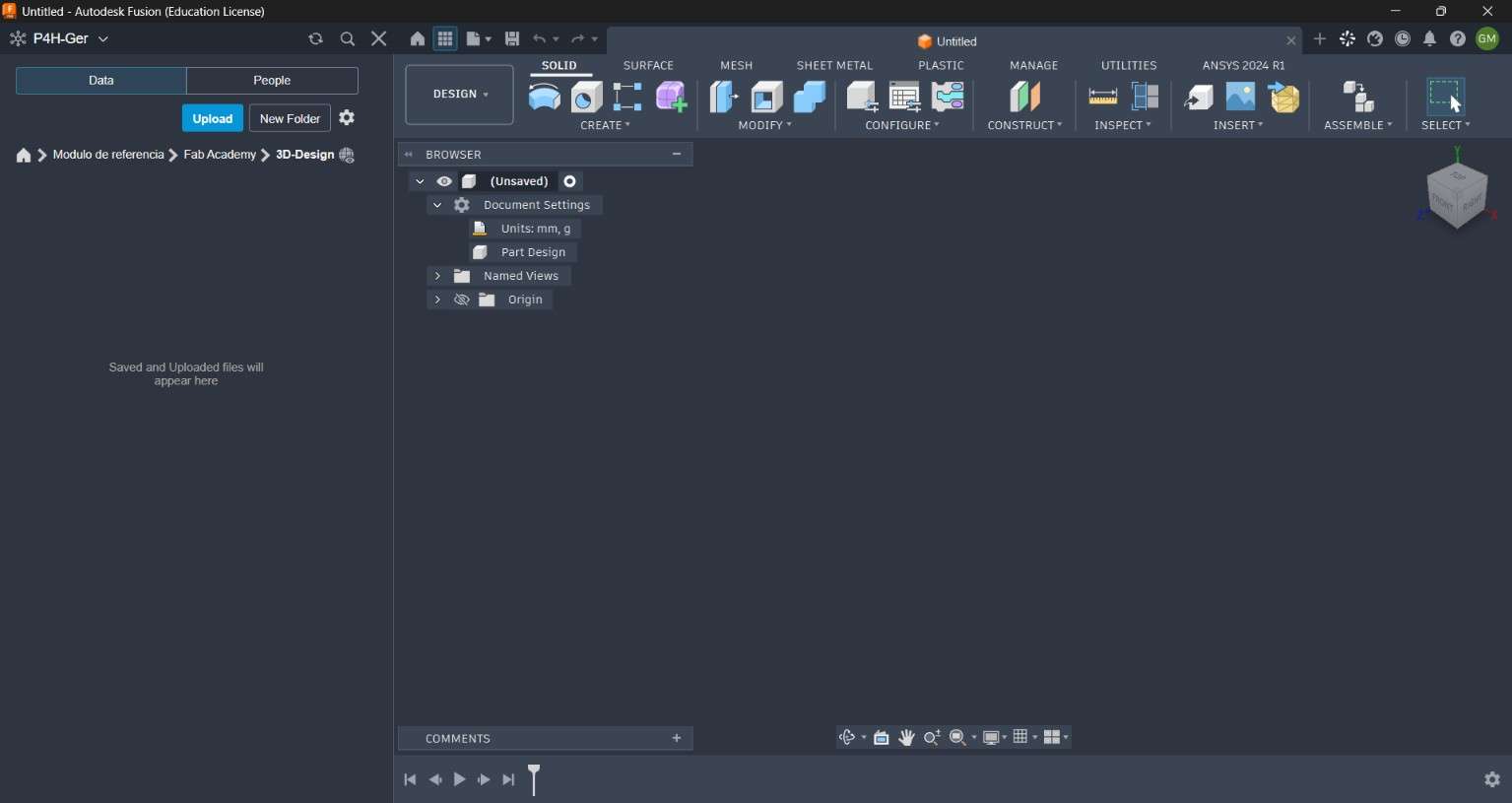Collapse the Document Settings node
The height and width of the screenshot is (803, 1512).
(x=437, y=205)
